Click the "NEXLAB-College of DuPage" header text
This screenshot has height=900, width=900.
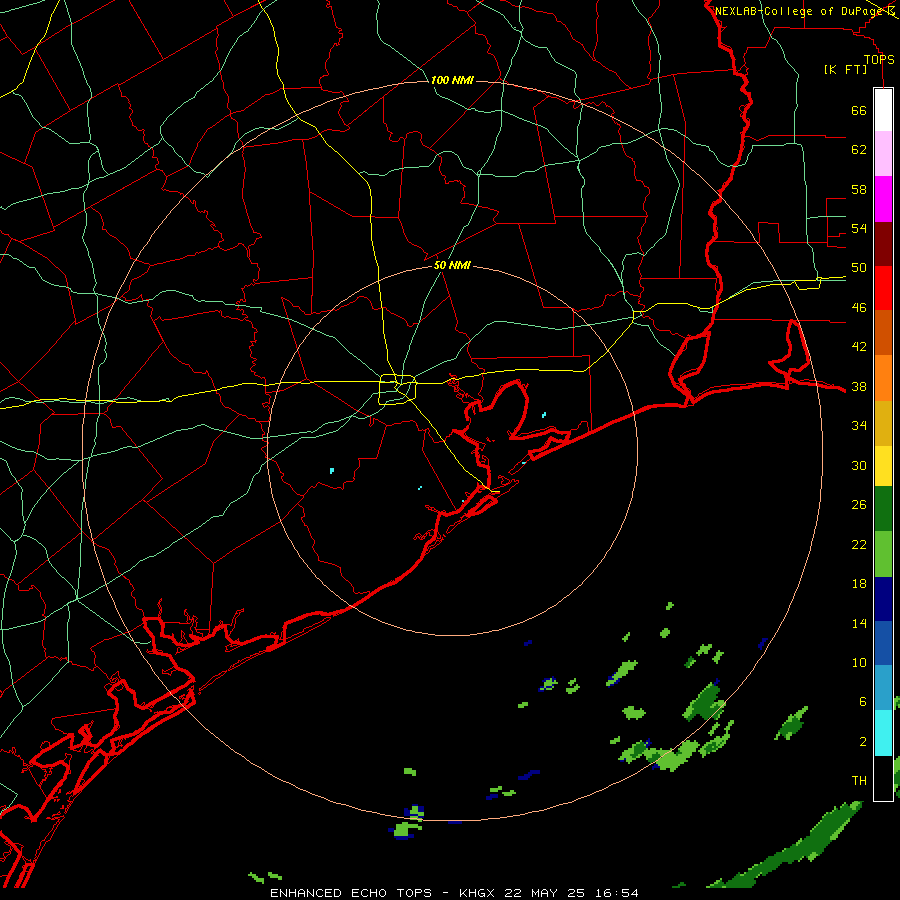click(798, 11)
